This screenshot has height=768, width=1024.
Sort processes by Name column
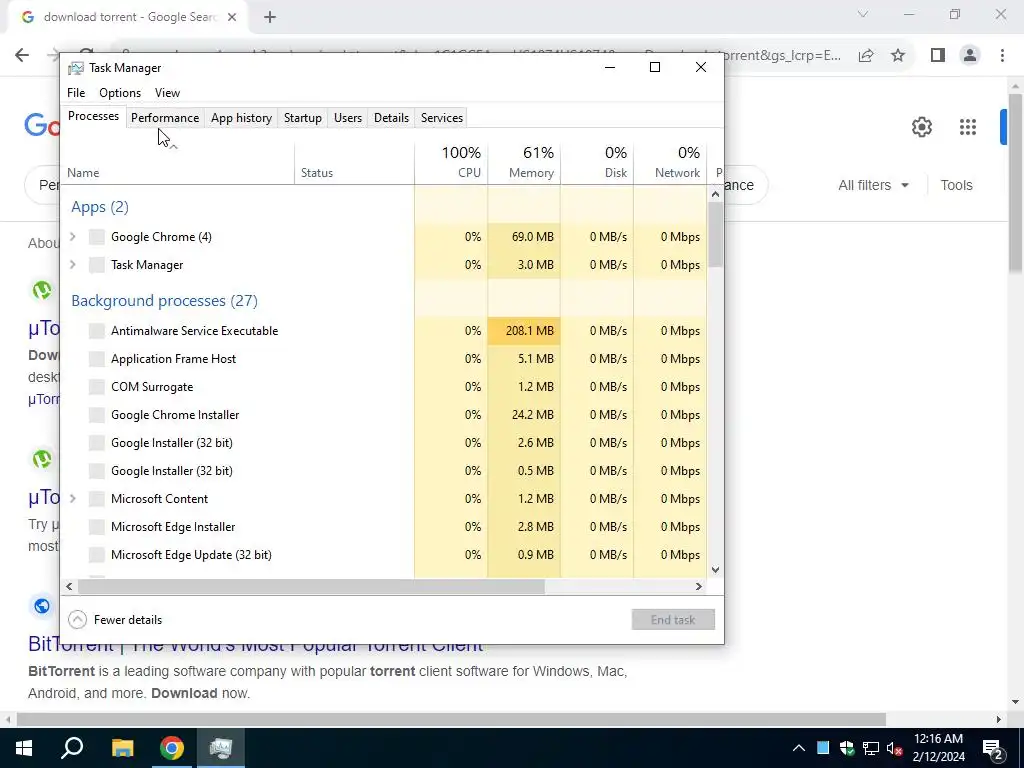(x=178, y=162)
